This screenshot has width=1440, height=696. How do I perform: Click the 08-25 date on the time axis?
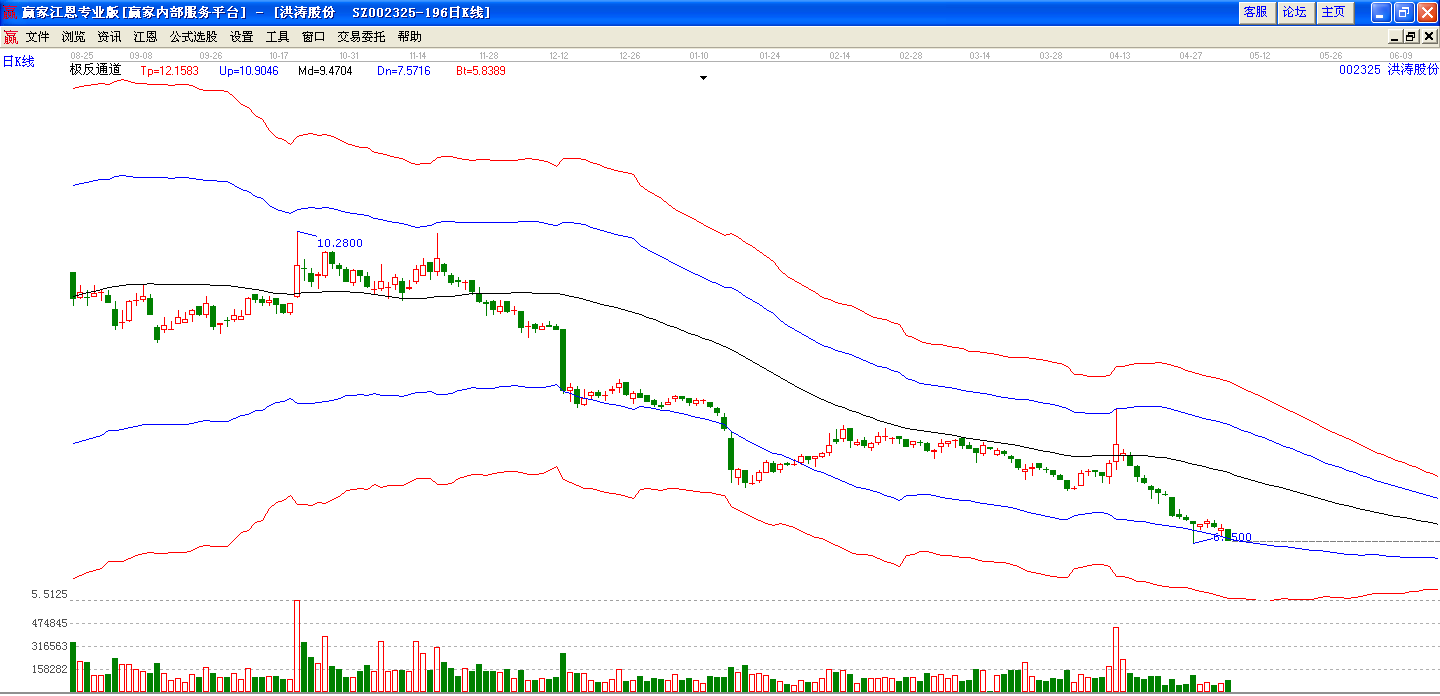pyautogui.click(x=82, y=56)
